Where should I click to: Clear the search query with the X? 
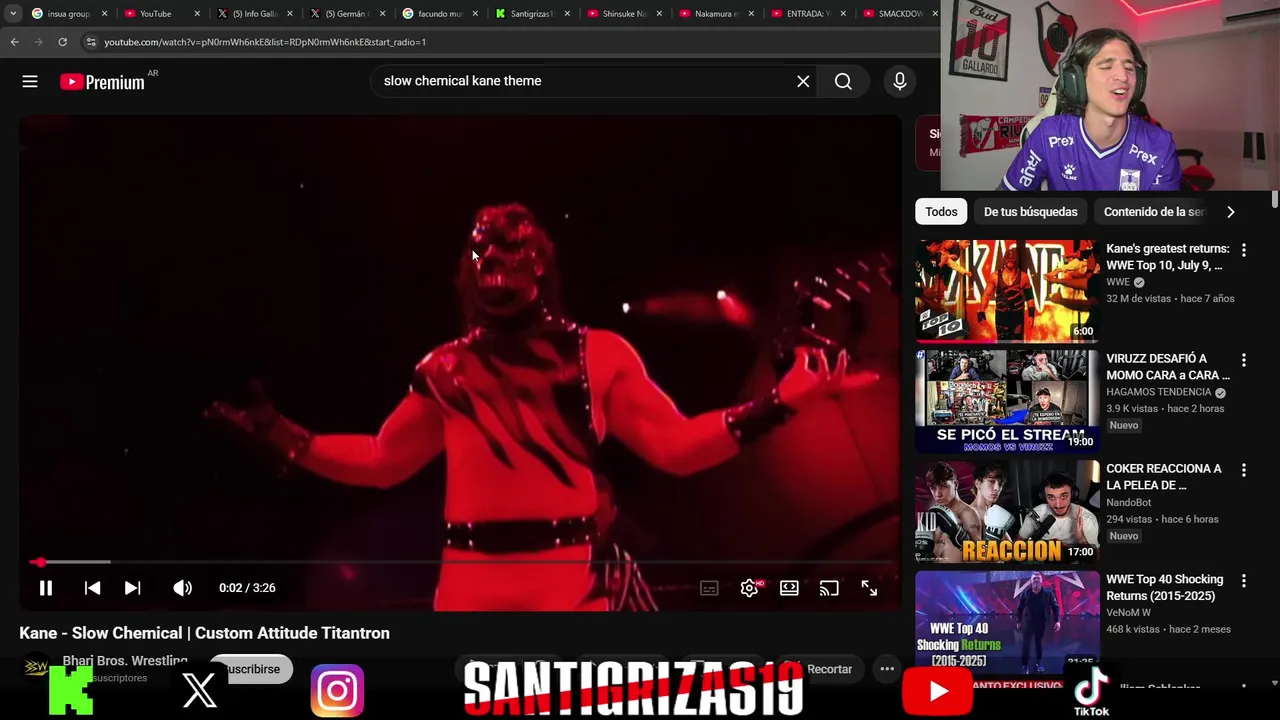803,82
